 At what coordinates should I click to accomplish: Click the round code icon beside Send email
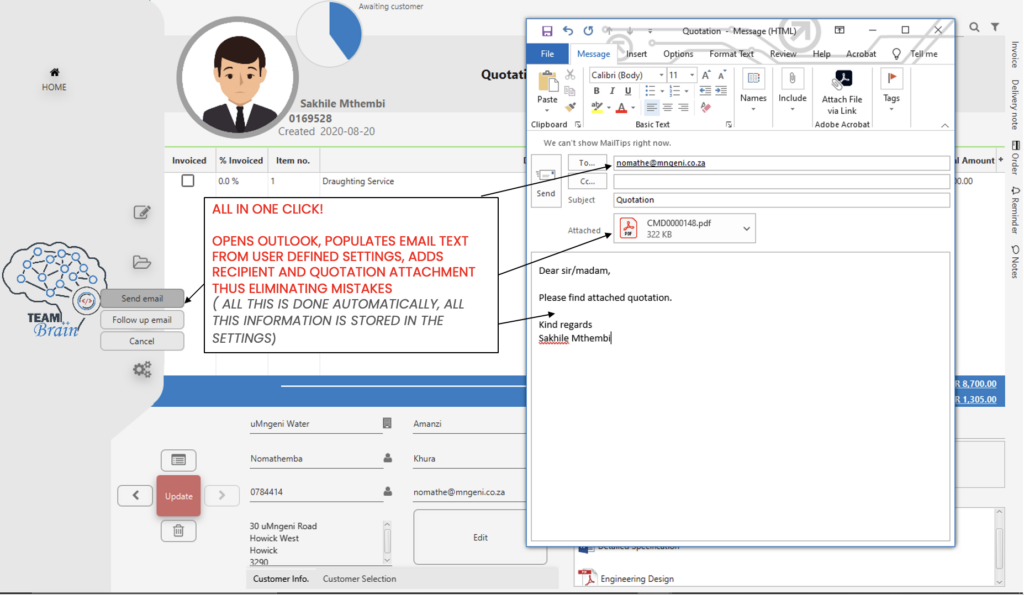(86, 301)
